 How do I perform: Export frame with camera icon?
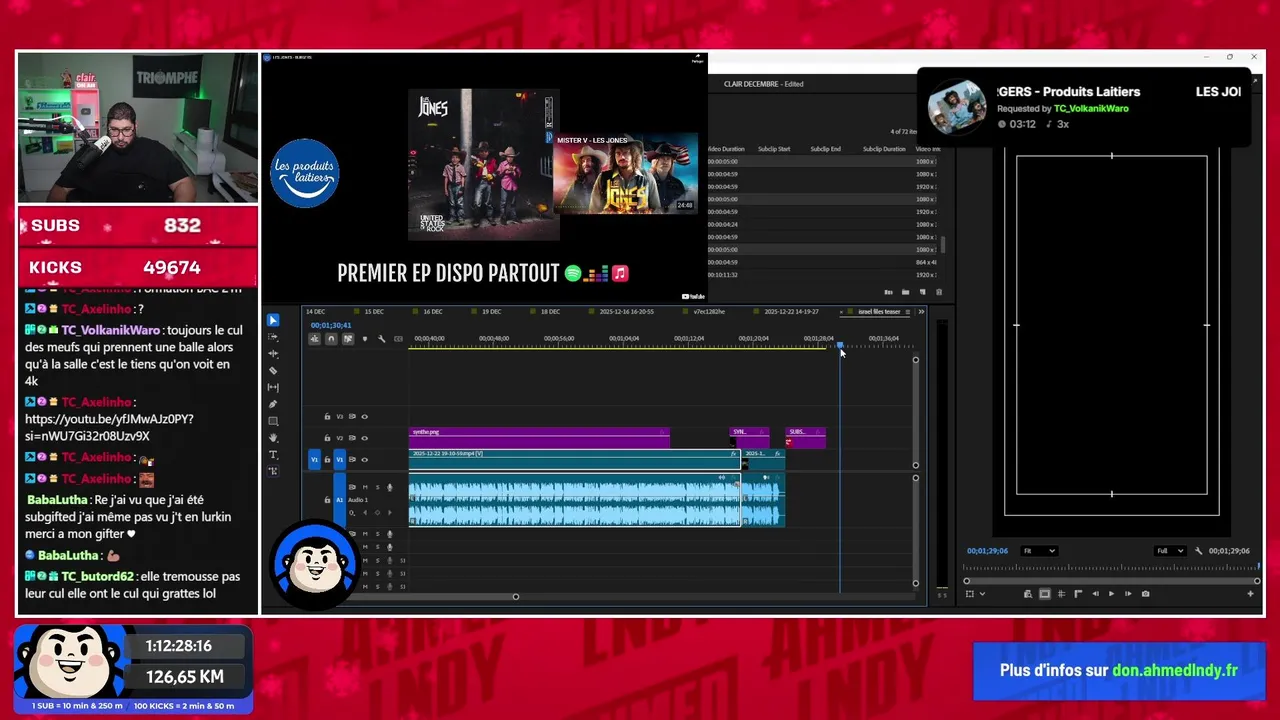point(1145,594)
